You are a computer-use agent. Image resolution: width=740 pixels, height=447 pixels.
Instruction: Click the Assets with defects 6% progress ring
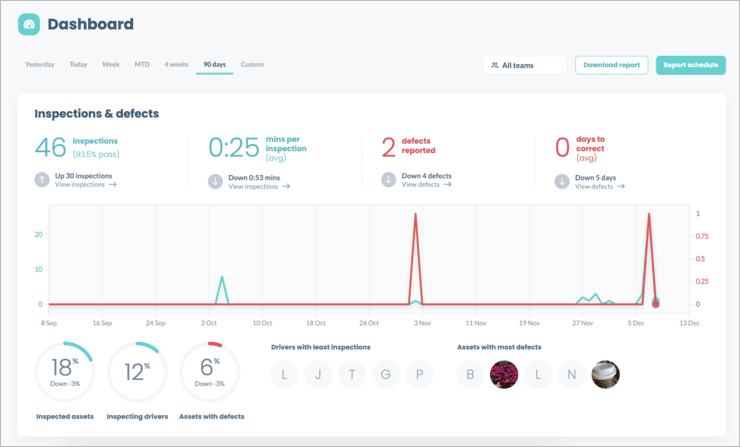point(209,372)
